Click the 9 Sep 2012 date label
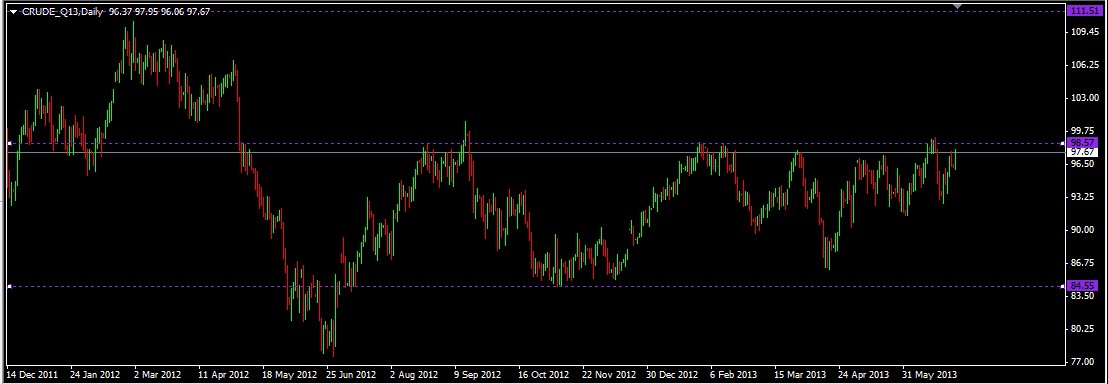1108x384 pixels. [477, 374]
